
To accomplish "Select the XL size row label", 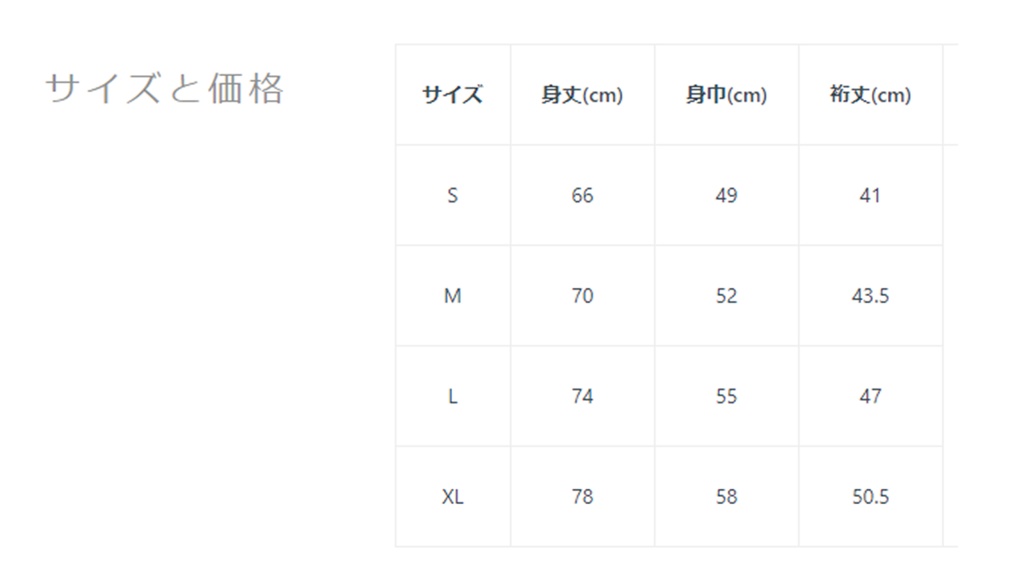I will click(x=452, y=497).
